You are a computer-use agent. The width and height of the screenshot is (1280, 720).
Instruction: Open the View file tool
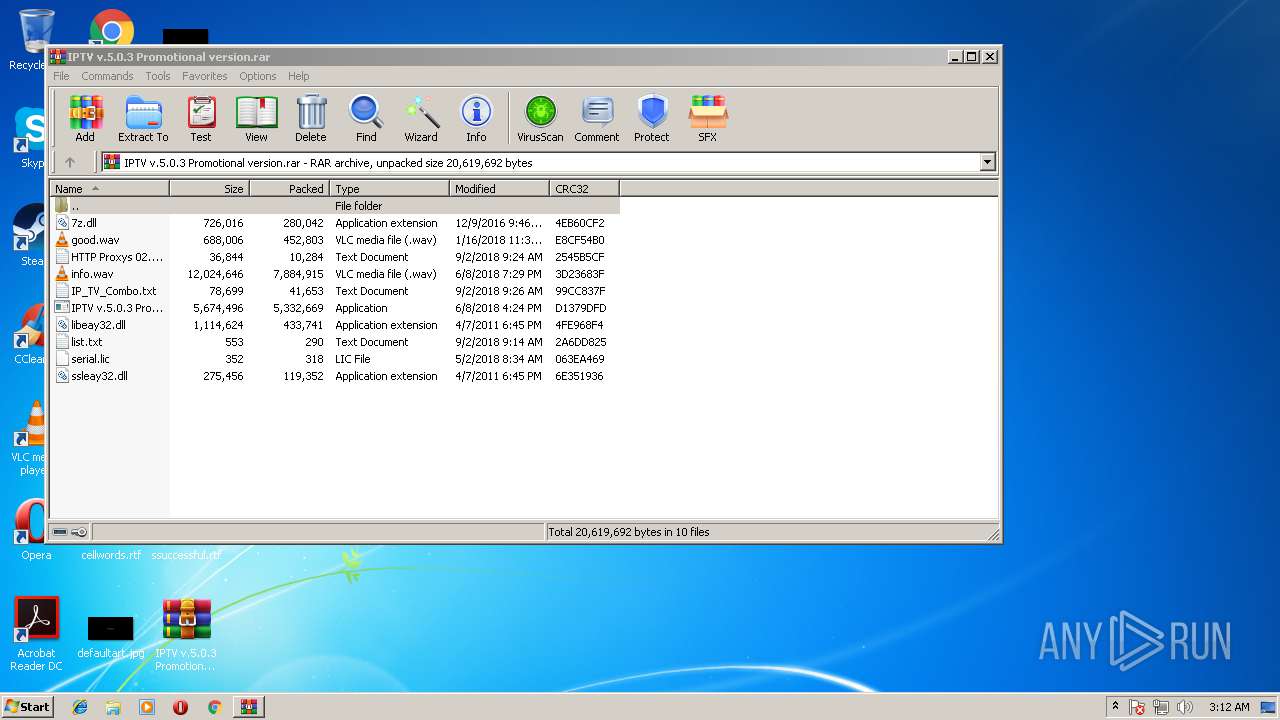[256, 119]
